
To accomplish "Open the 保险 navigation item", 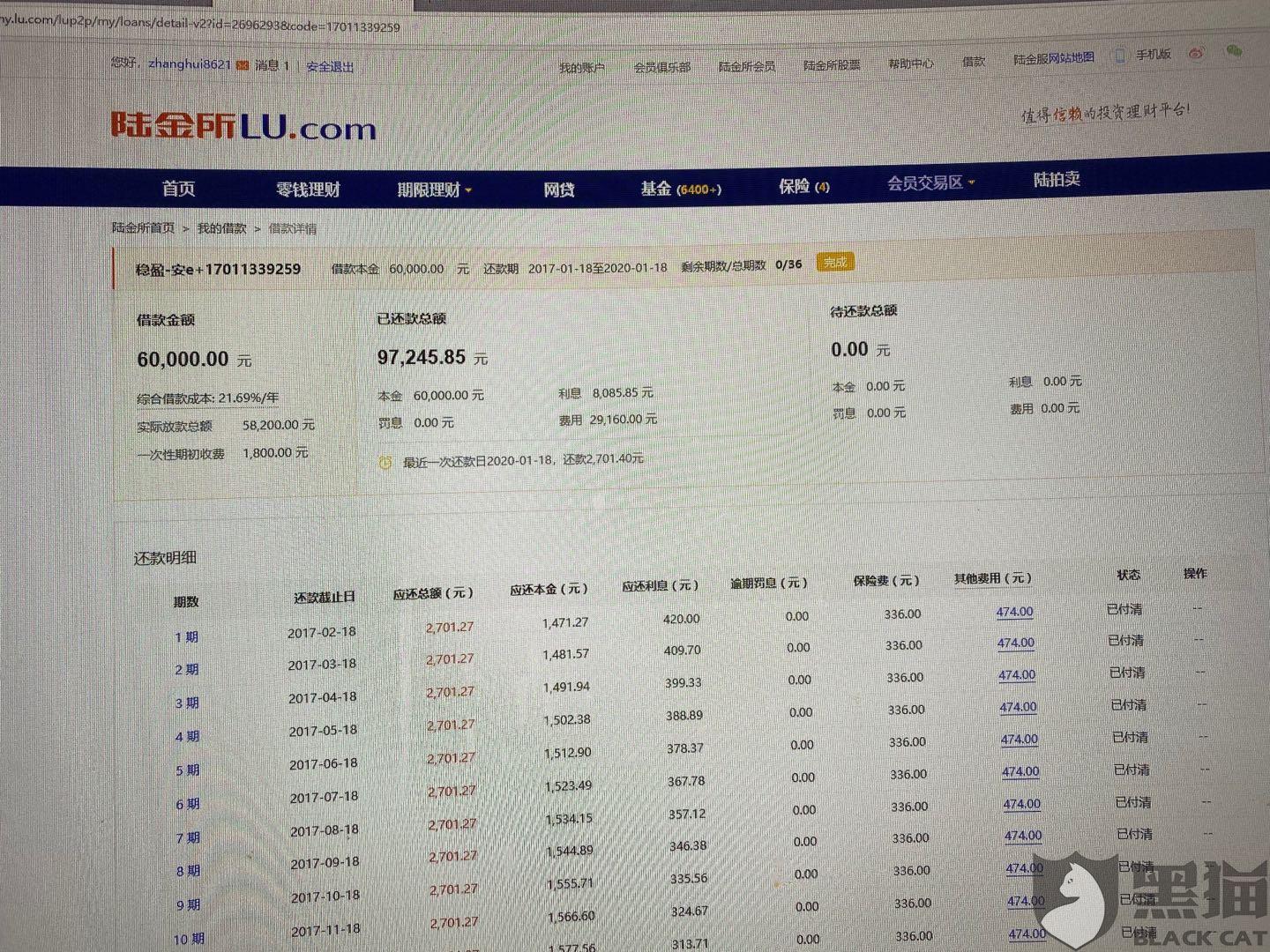I will point(803,186).
